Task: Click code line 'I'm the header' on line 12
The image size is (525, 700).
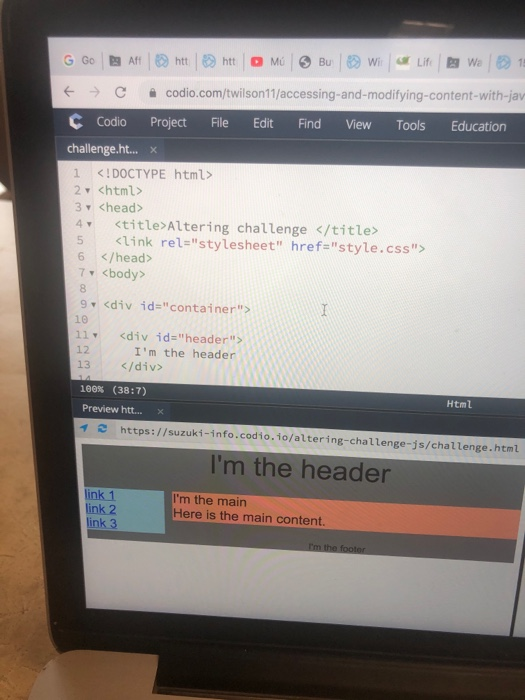Action: (x=185, y=354)
